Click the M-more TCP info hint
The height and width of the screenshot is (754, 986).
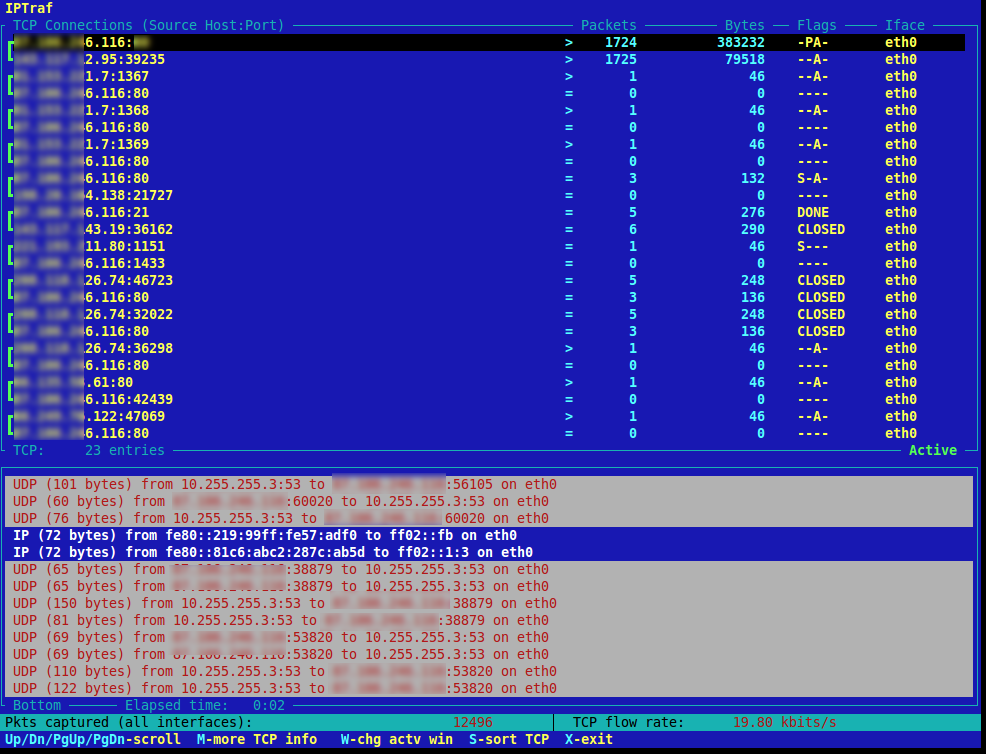[257, 739]
